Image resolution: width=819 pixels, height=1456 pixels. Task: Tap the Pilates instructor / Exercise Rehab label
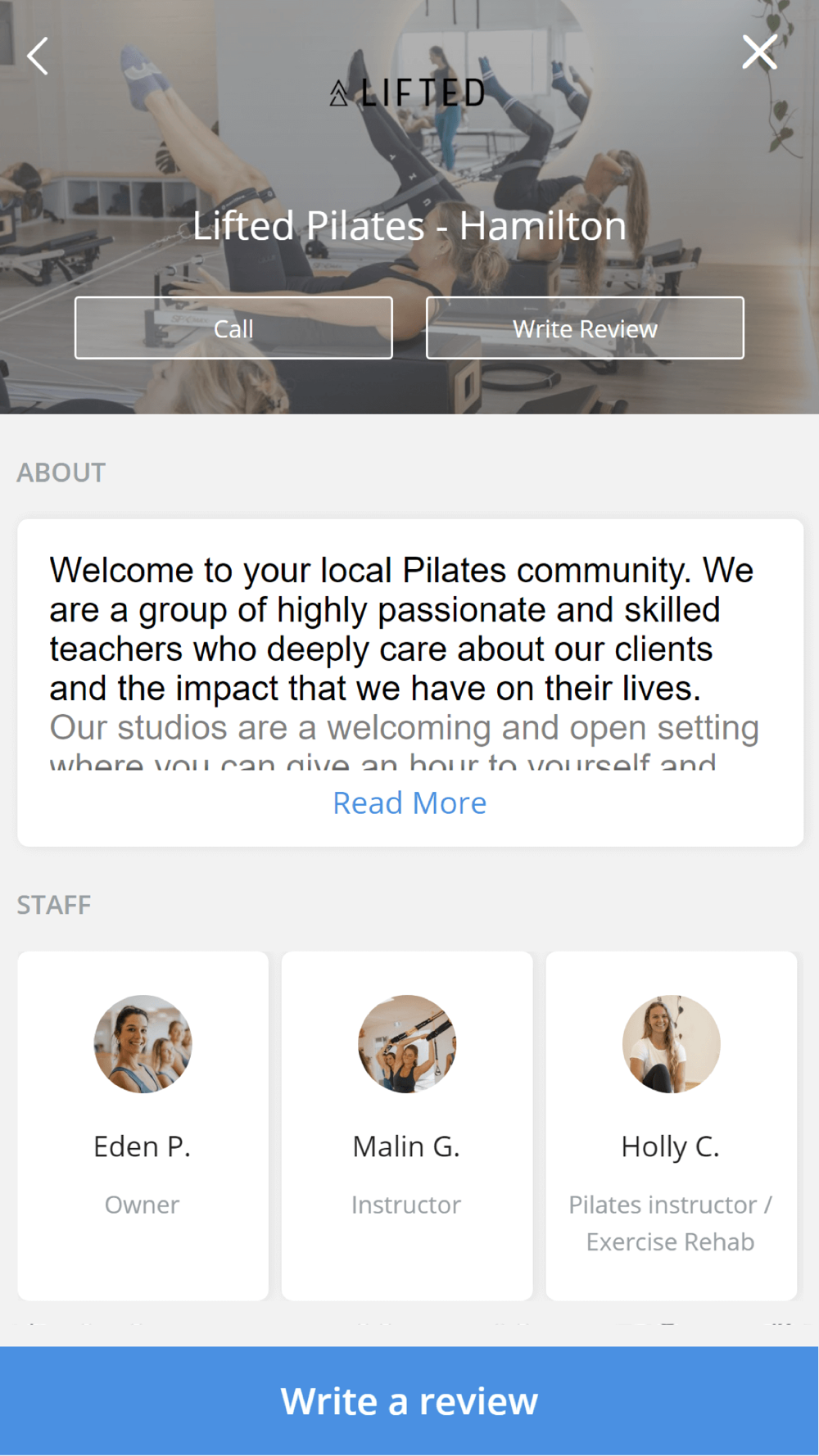[671, 1223]
